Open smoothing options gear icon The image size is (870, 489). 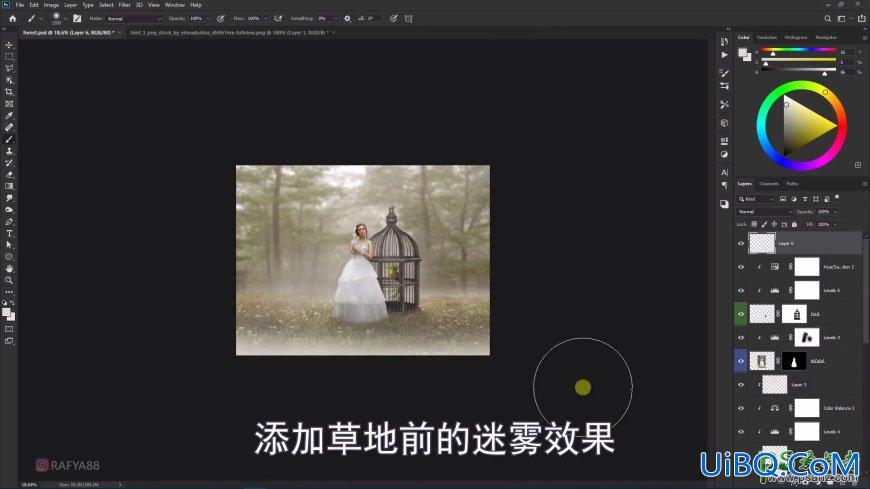pos(347,18)
